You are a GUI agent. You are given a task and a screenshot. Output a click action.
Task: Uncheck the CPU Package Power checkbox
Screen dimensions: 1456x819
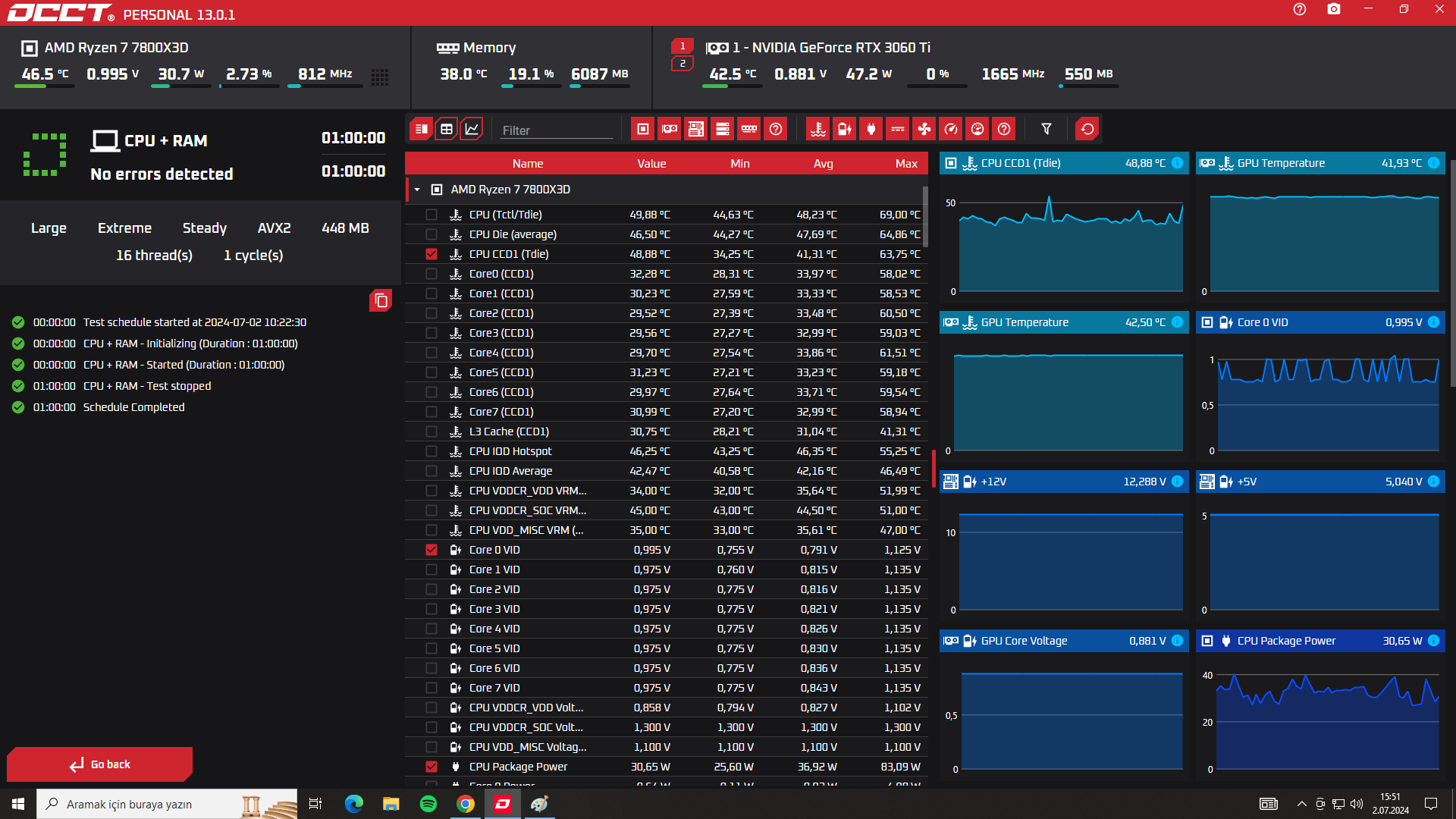coord(431,767)
